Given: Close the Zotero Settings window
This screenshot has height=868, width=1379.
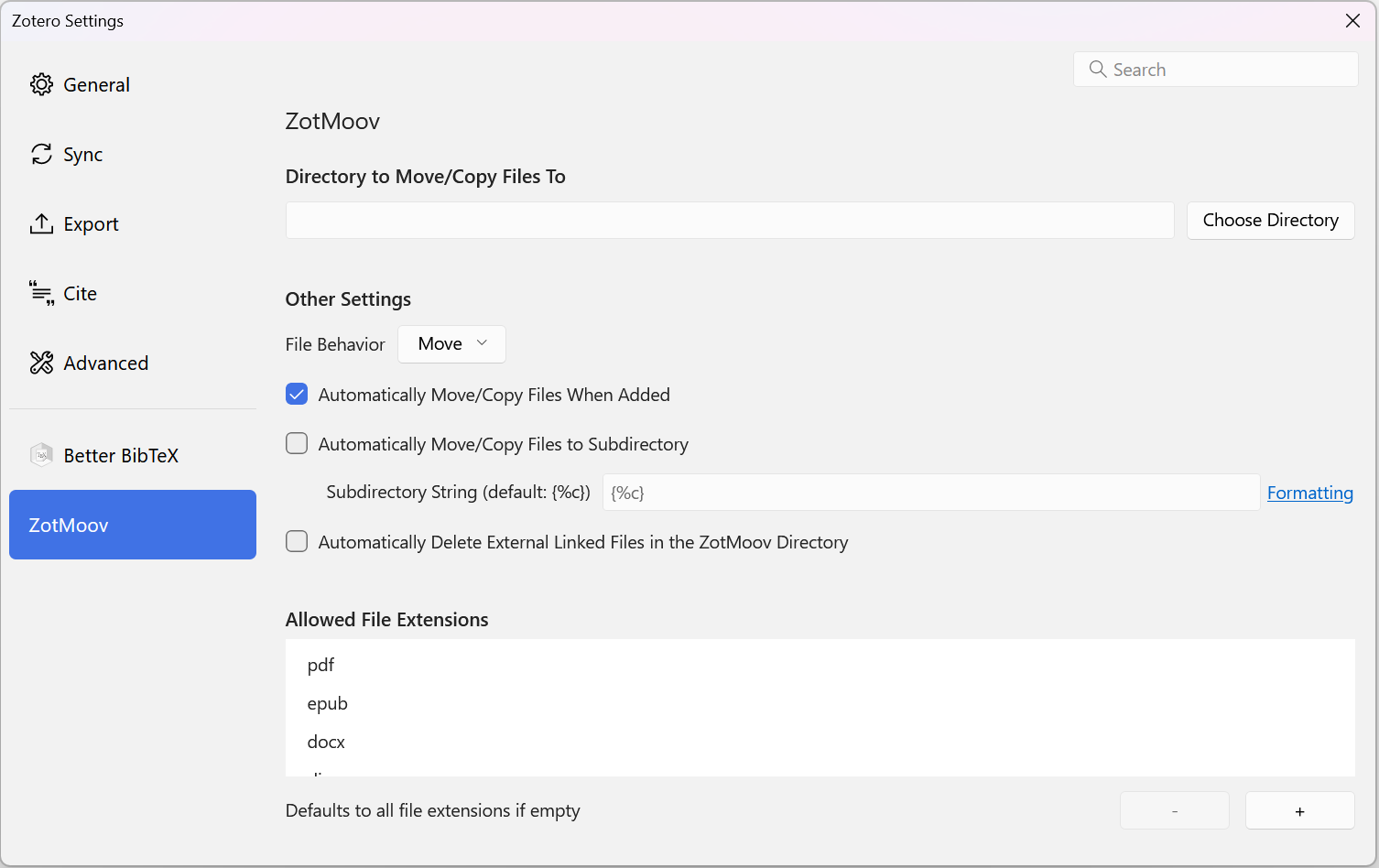Looking at the screenshot, I should 1352,21.
